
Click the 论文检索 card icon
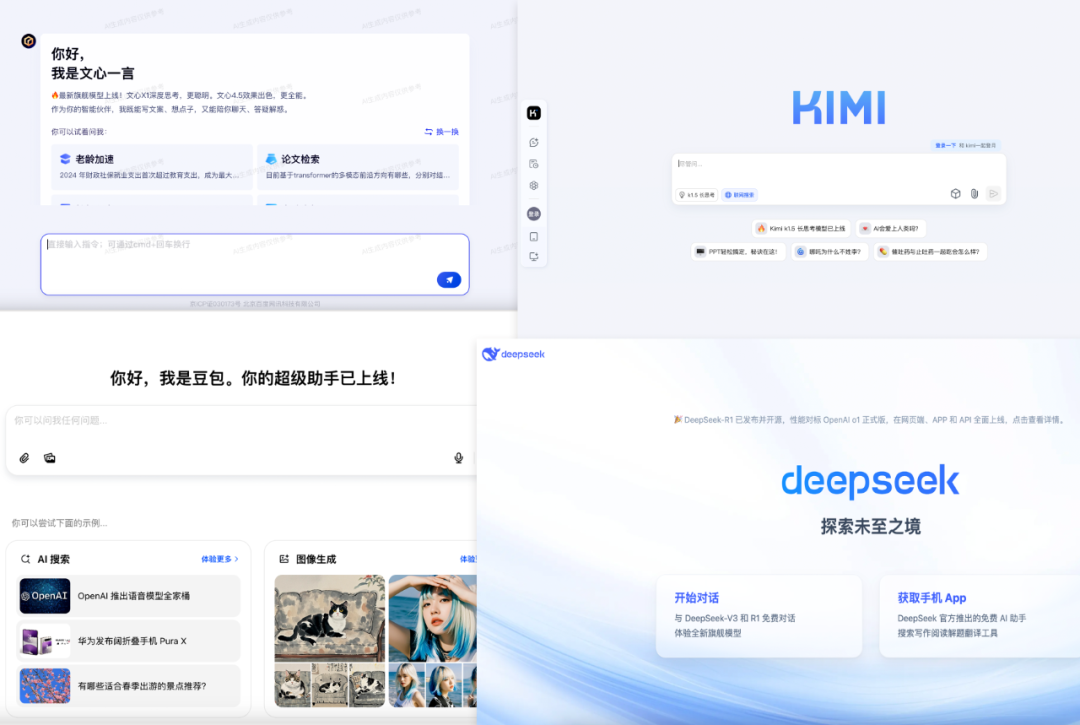point(271,159)
